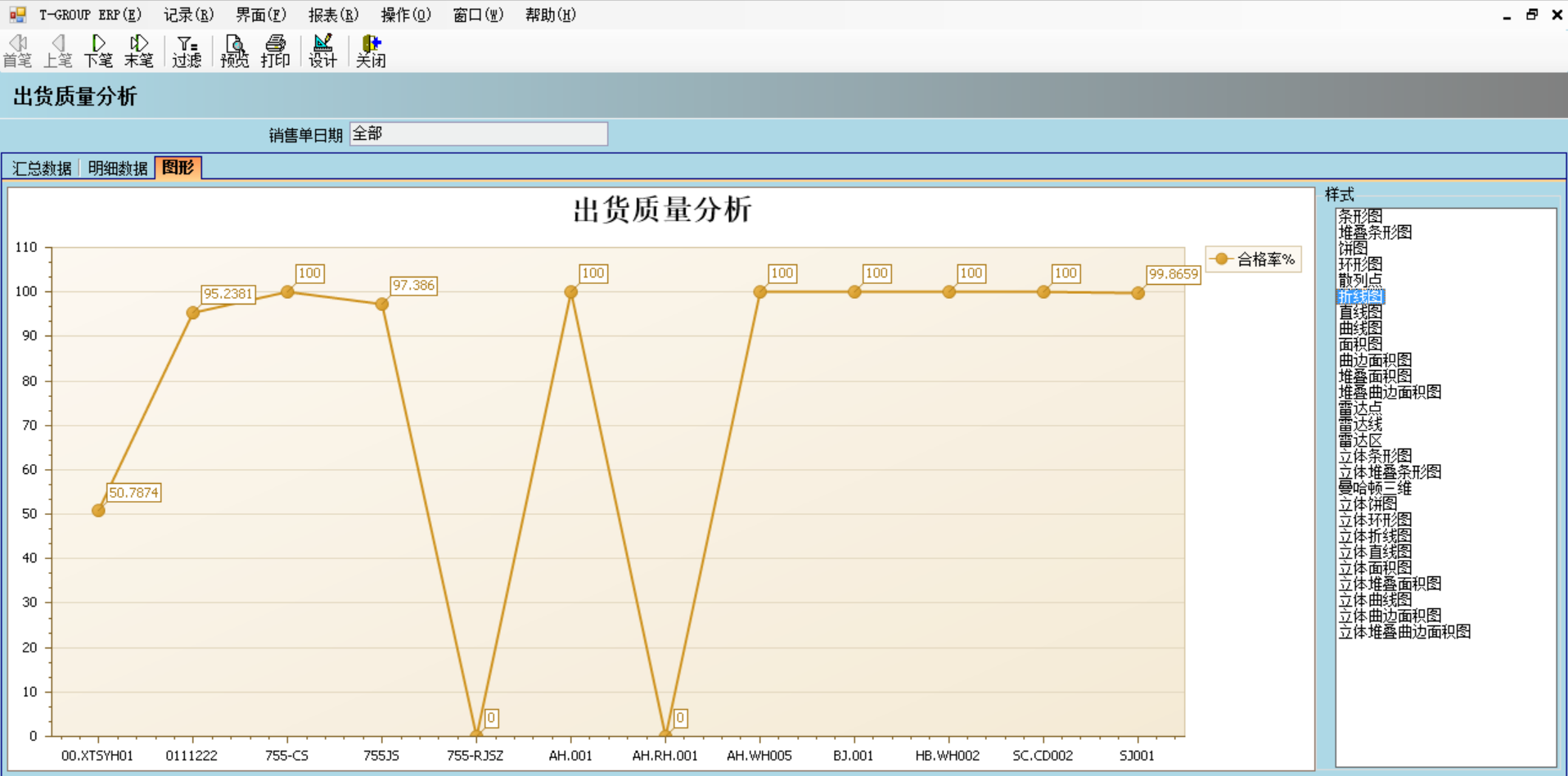Choose 立体堆叠曲边面积图 chart style
Image resolution: width=1568 pixels, height=776 pixels.
click(x=1404, y=632)
